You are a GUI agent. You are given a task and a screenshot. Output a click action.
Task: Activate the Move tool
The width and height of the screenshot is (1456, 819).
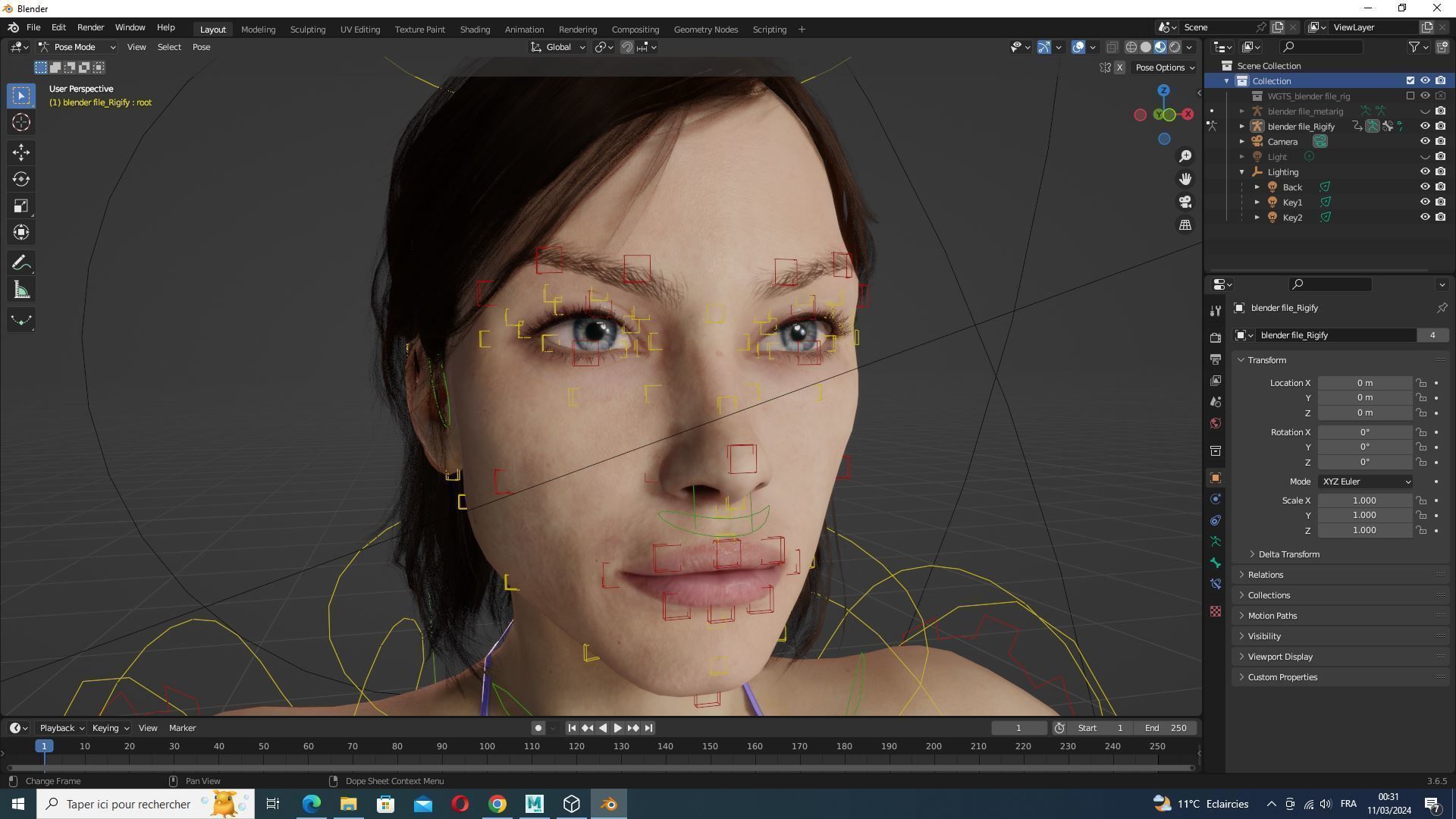[21, 152]
